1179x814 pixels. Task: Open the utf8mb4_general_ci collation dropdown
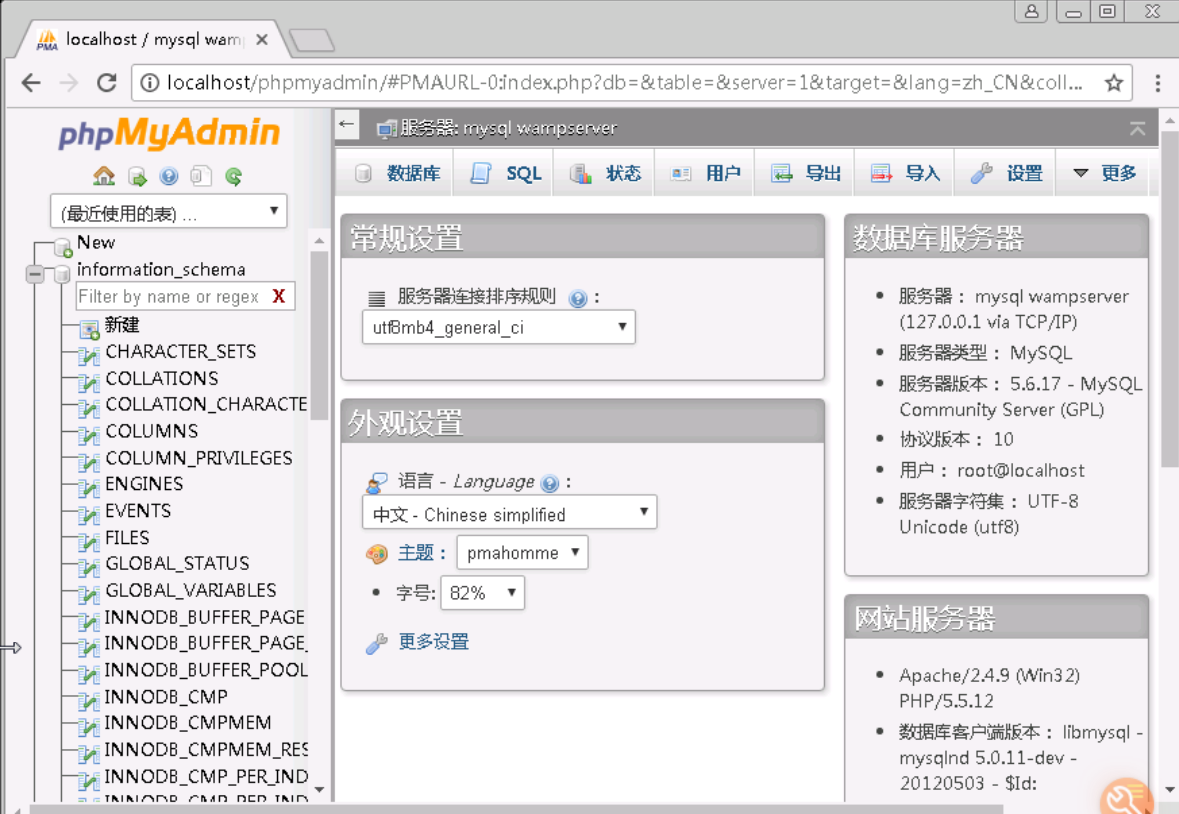pyautogui.click(x=499, y=327)
